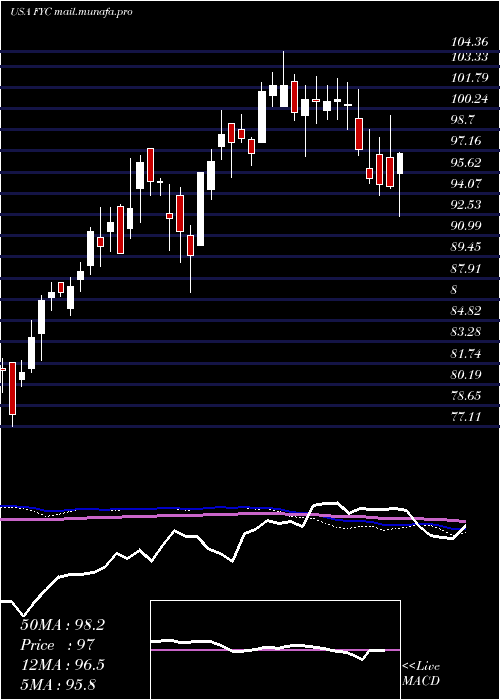Click the 89.45 price level label
500x700 pixels.
pyautogui.click(x=467, y=247)
